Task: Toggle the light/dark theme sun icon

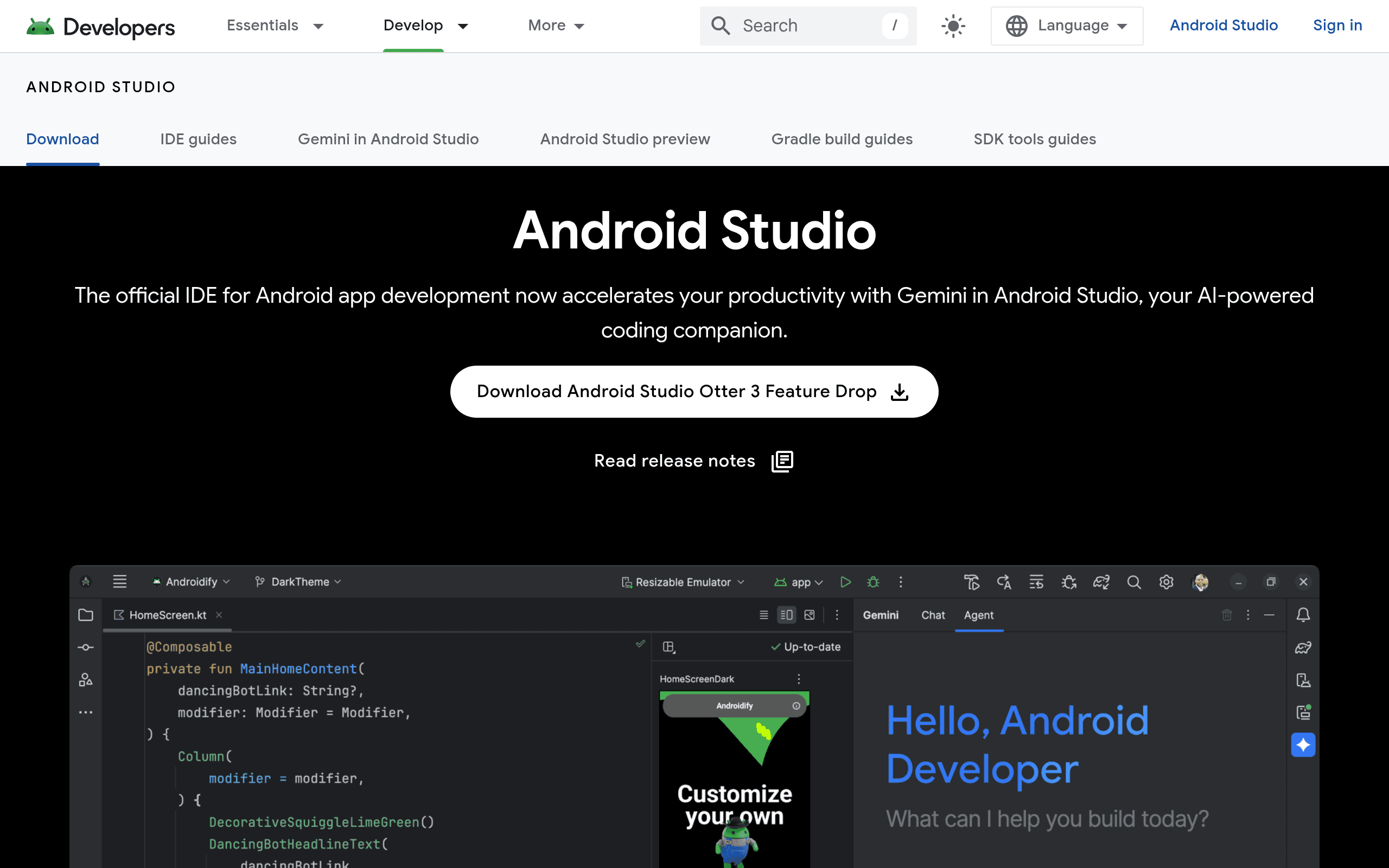Action: 953,26
